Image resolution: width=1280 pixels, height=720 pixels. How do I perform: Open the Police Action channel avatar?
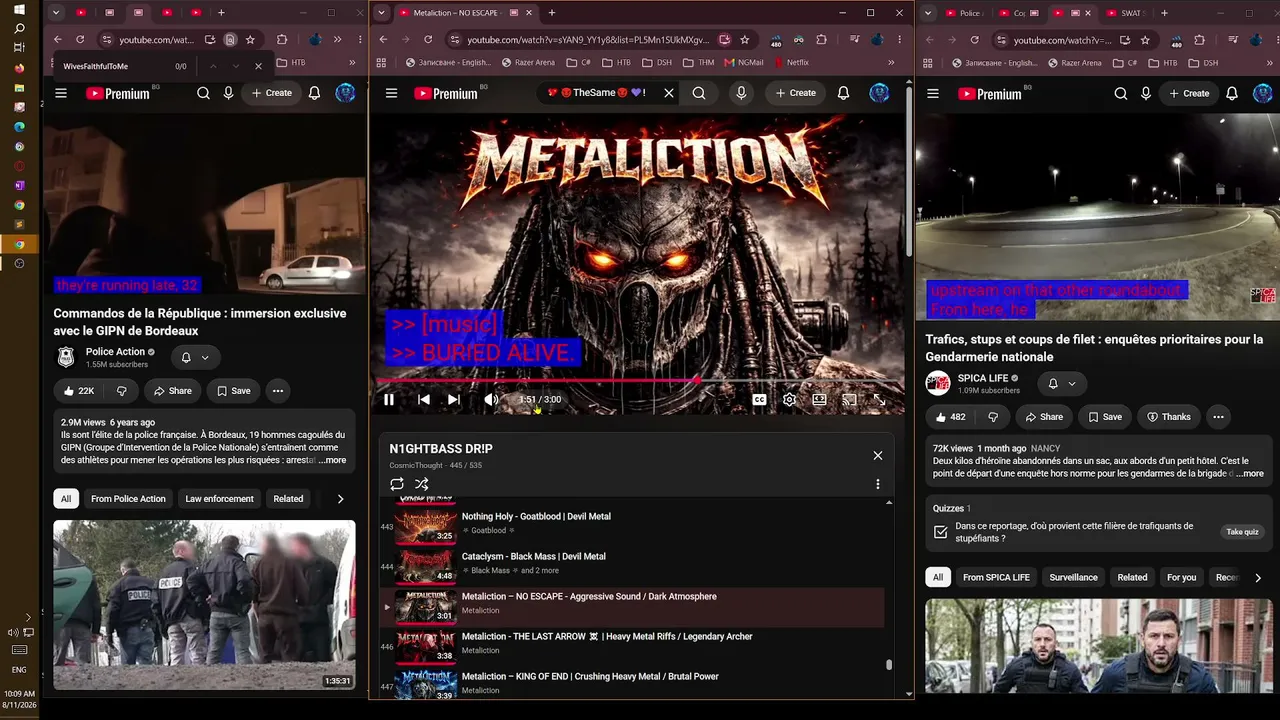66,357
